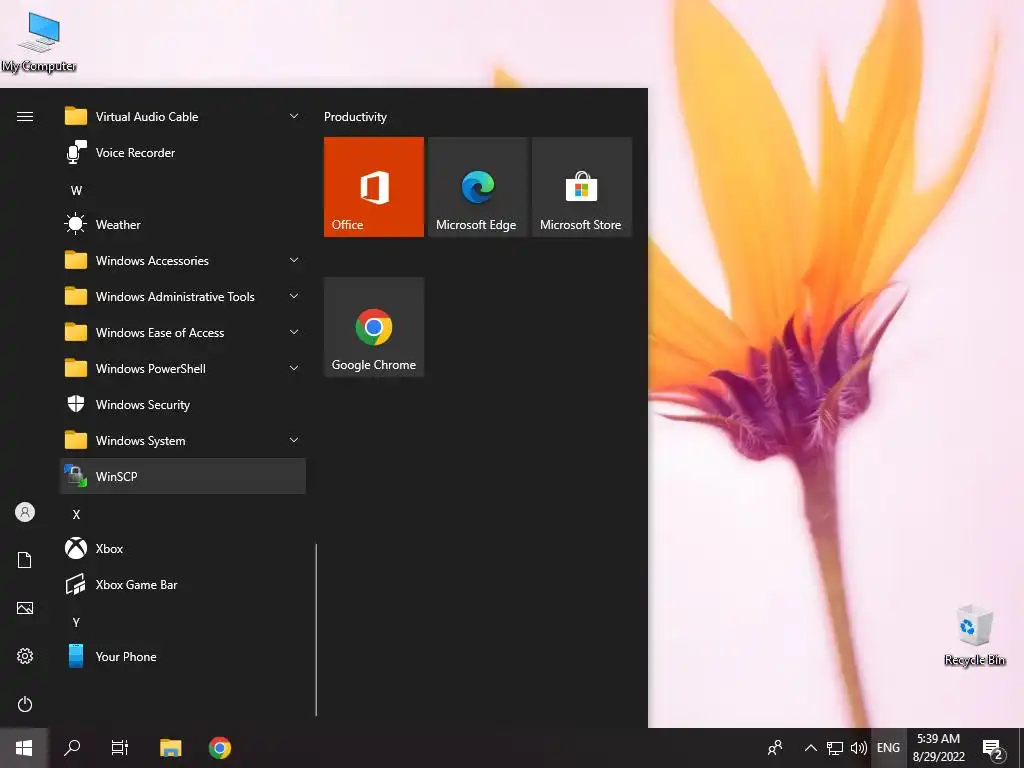
Task: Click the W letter header
Action: pos(76,191)
